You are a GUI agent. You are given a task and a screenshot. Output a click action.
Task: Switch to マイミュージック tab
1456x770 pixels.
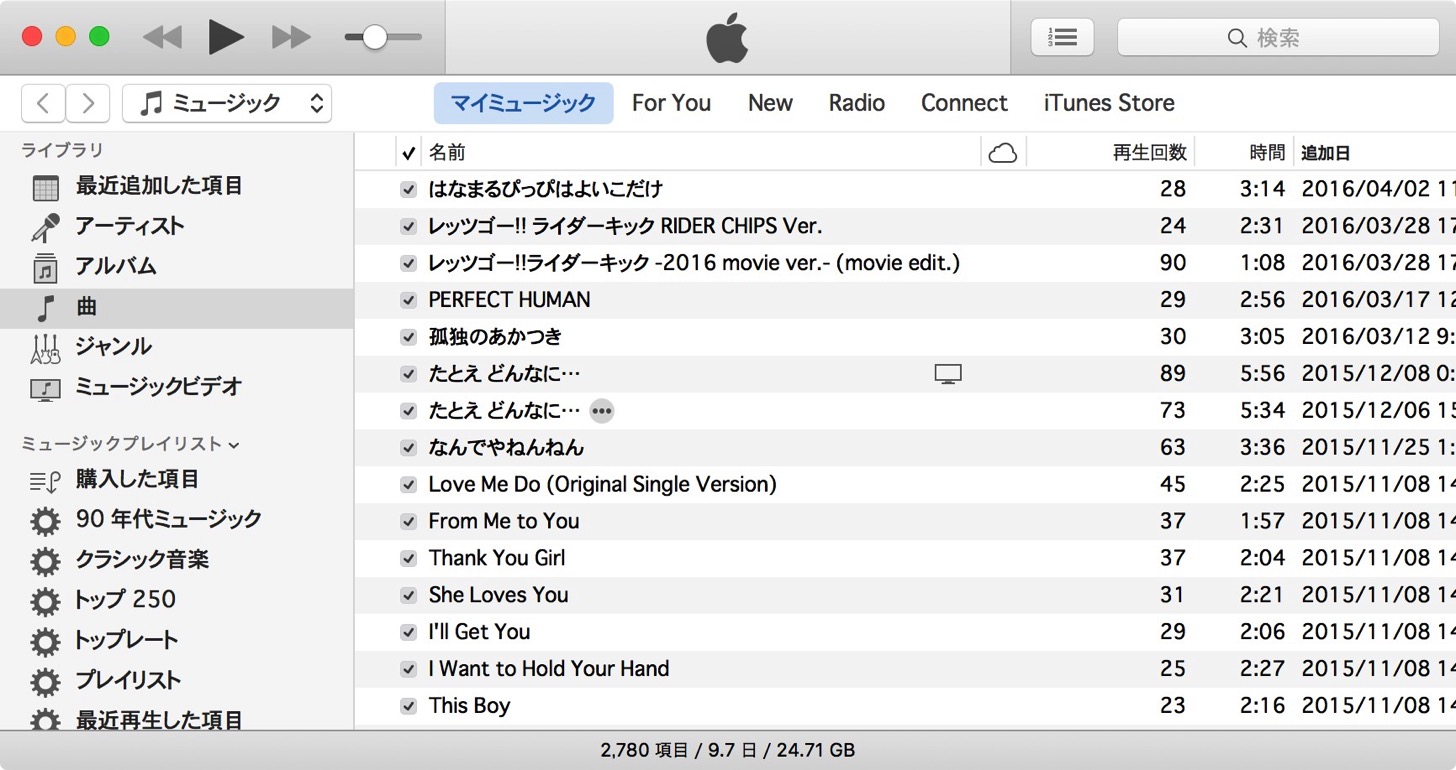tap(523, 103)
